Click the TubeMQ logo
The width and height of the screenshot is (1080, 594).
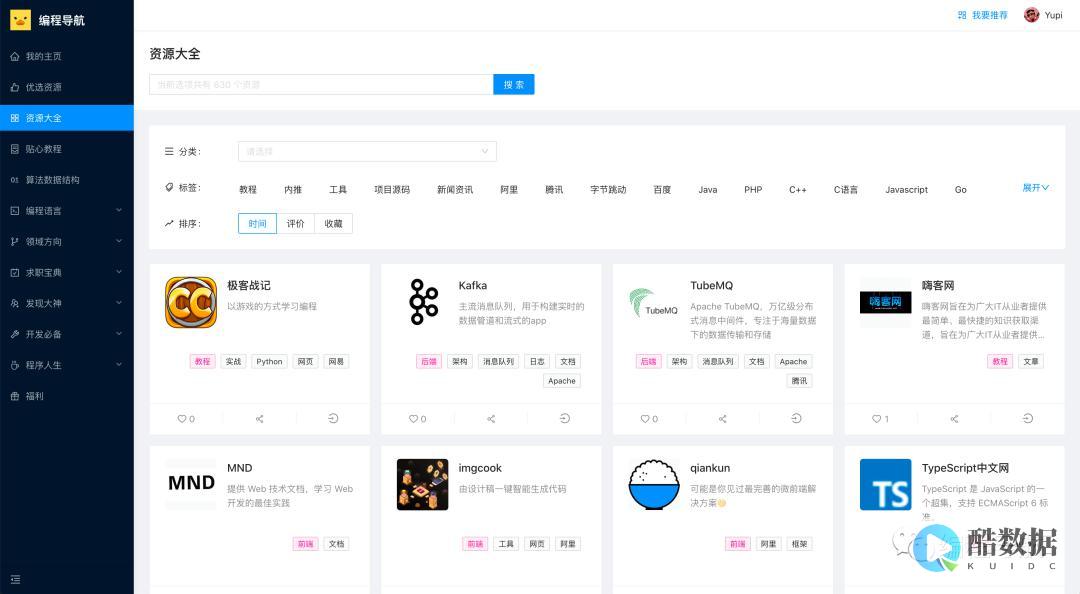coord(654,303)
